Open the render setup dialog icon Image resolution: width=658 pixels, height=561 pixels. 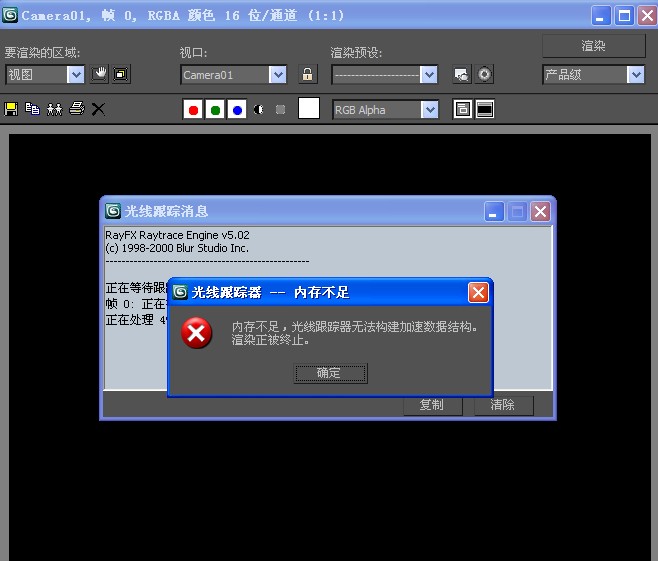[462, 74]
